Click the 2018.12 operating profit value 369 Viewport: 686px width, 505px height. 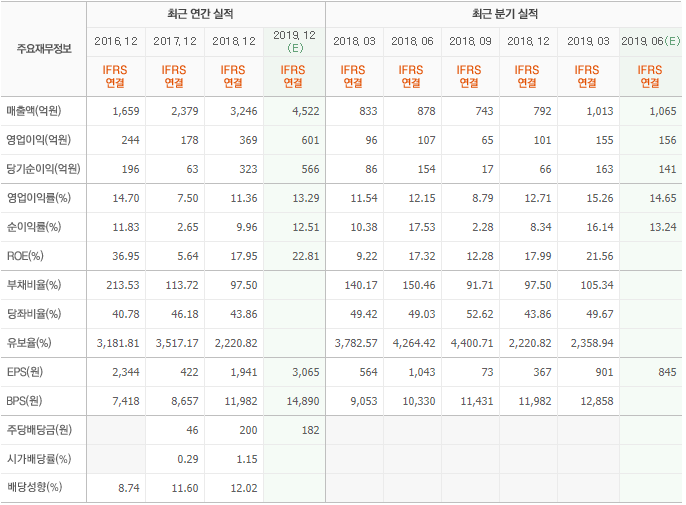[248, 140]
